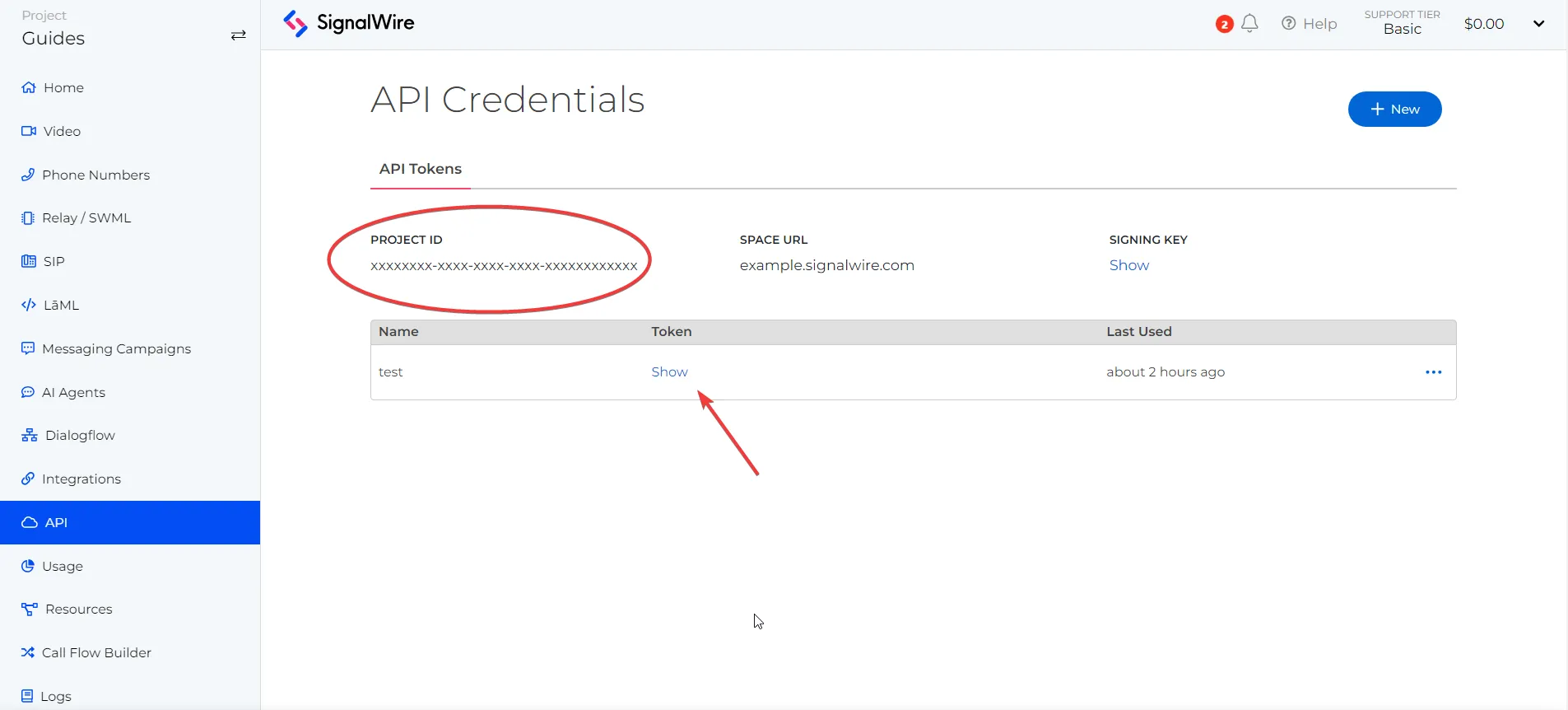Click the SignalWire logo
1568x710 pixels.
click(349, 23)
